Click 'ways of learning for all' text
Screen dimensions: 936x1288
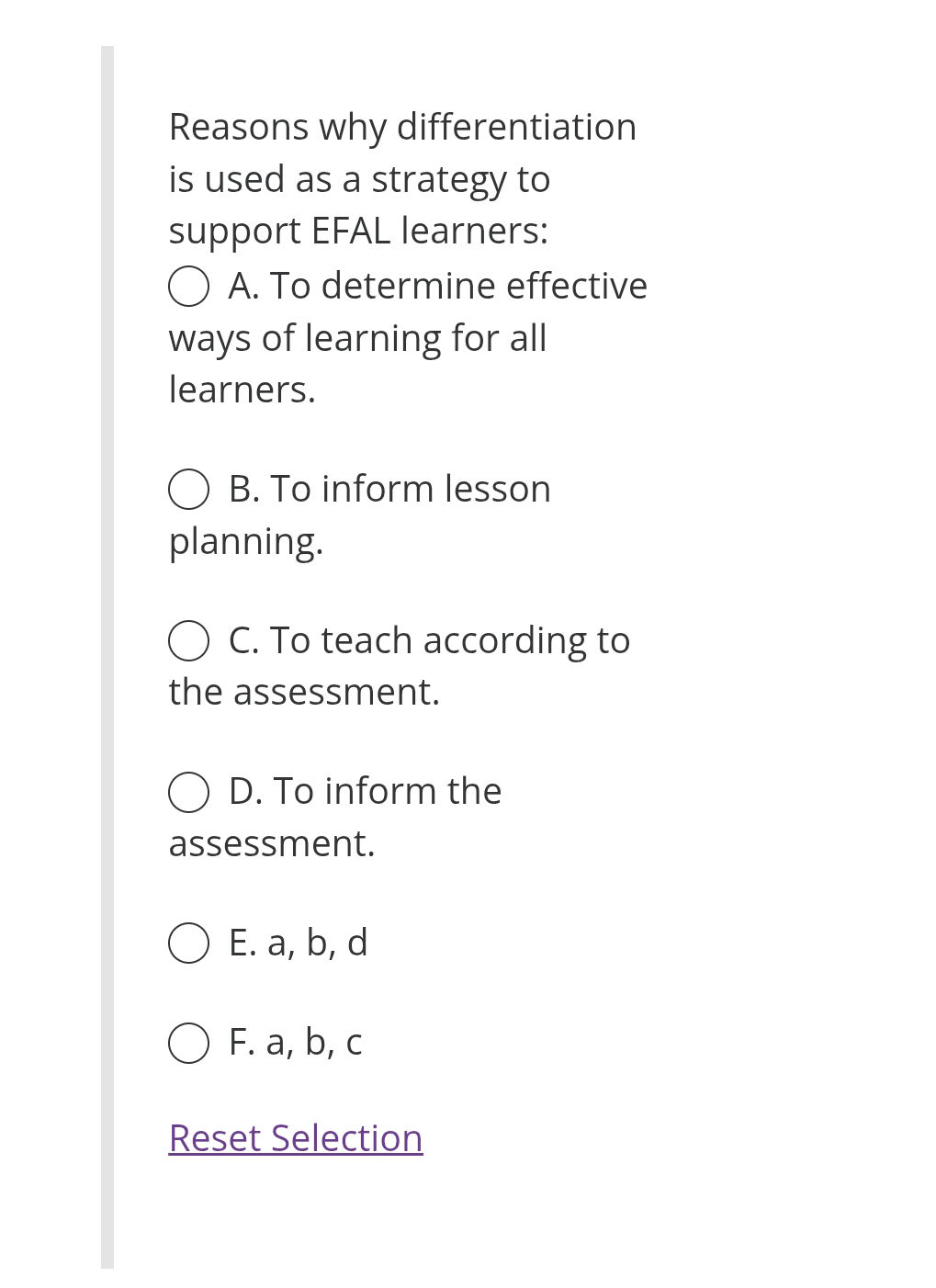tap(357, 338)
